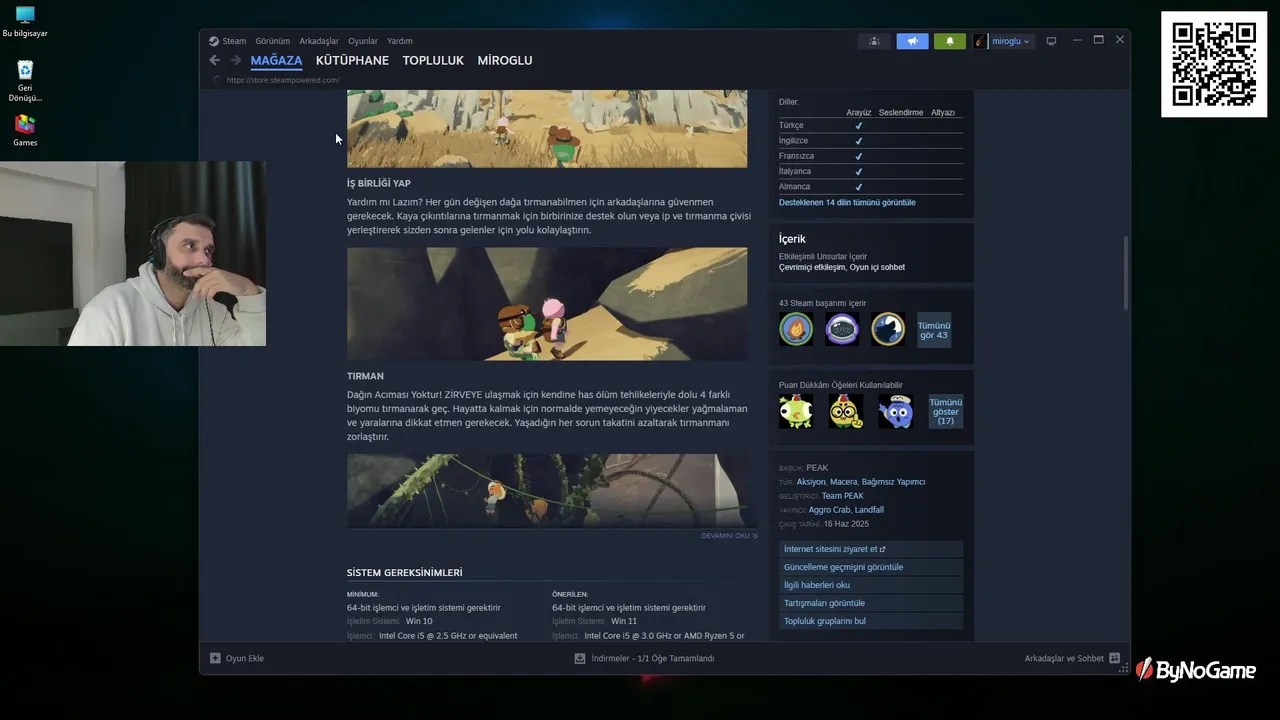Click Topluluk gruplarını bul

point(871,621)
